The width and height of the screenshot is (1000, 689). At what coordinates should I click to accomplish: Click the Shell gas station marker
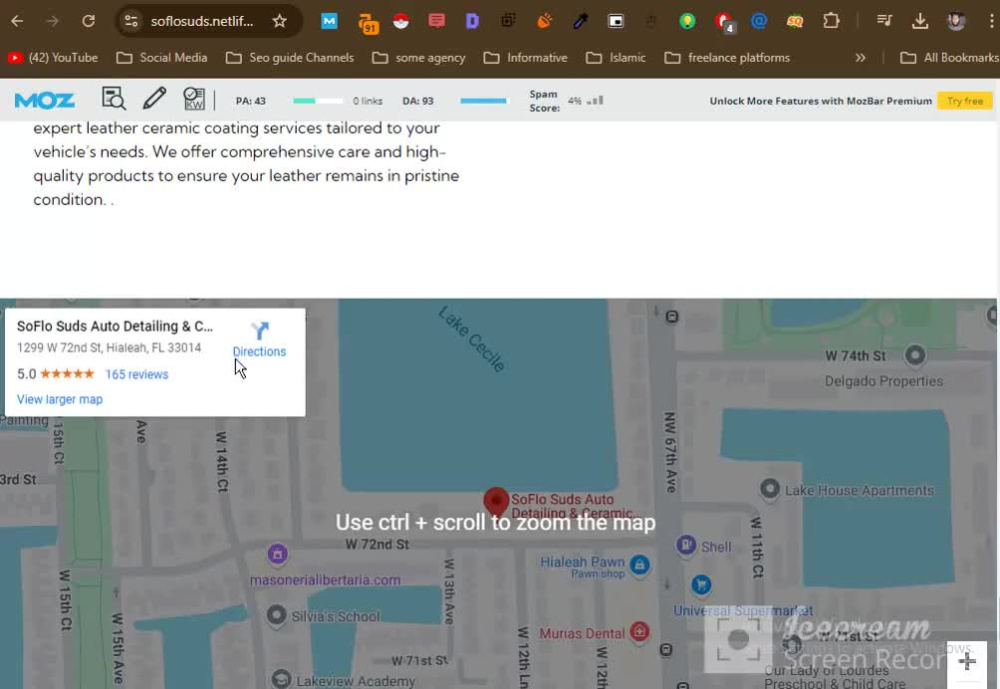click(686, 545)
